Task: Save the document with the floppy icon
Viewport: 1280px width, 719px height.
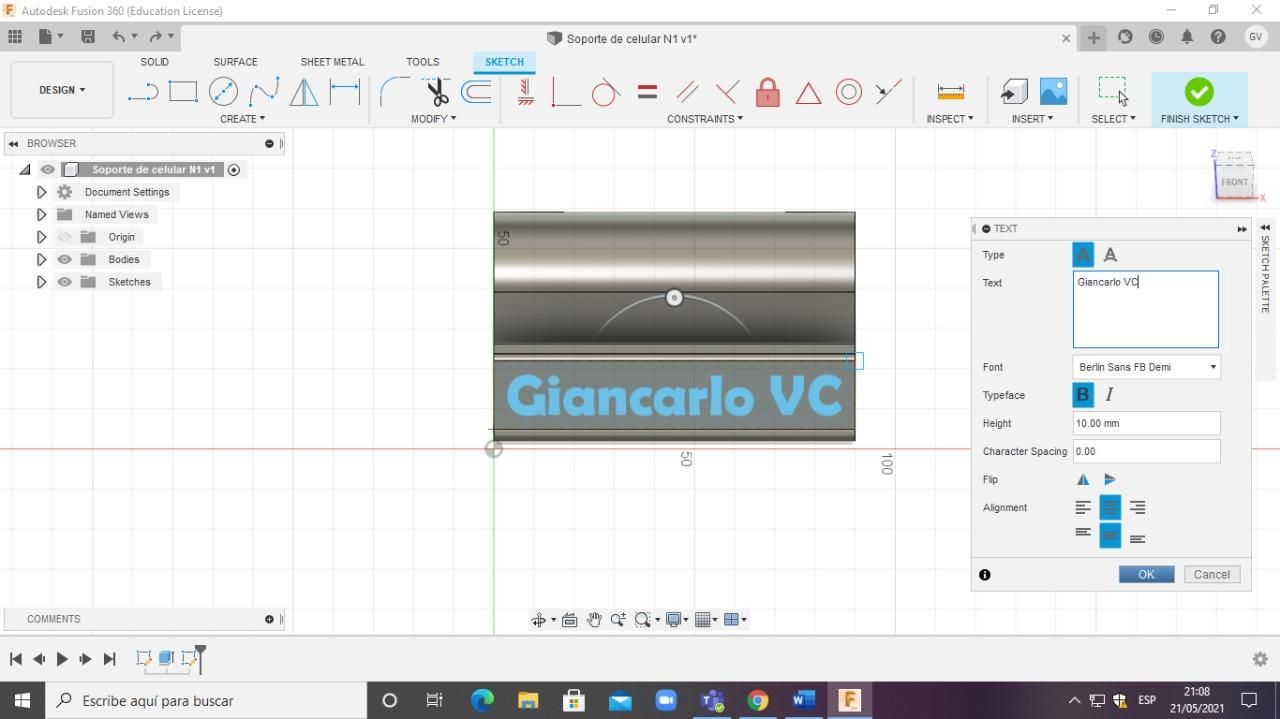Action: pos(88,37)
